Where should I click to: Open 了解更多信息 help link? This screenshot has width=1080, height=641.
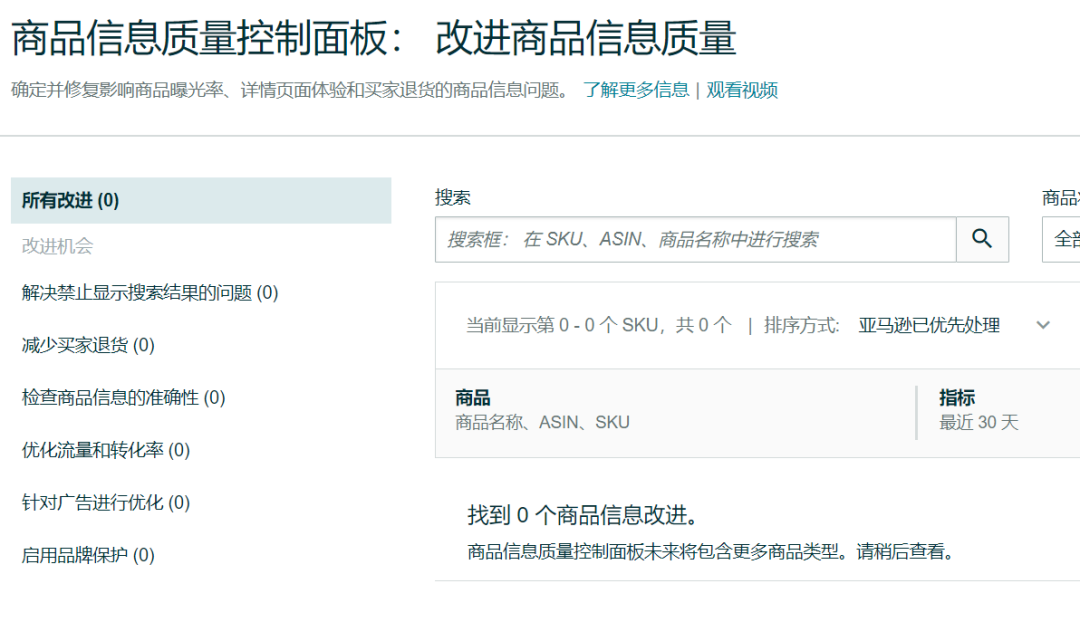(632, 90)
